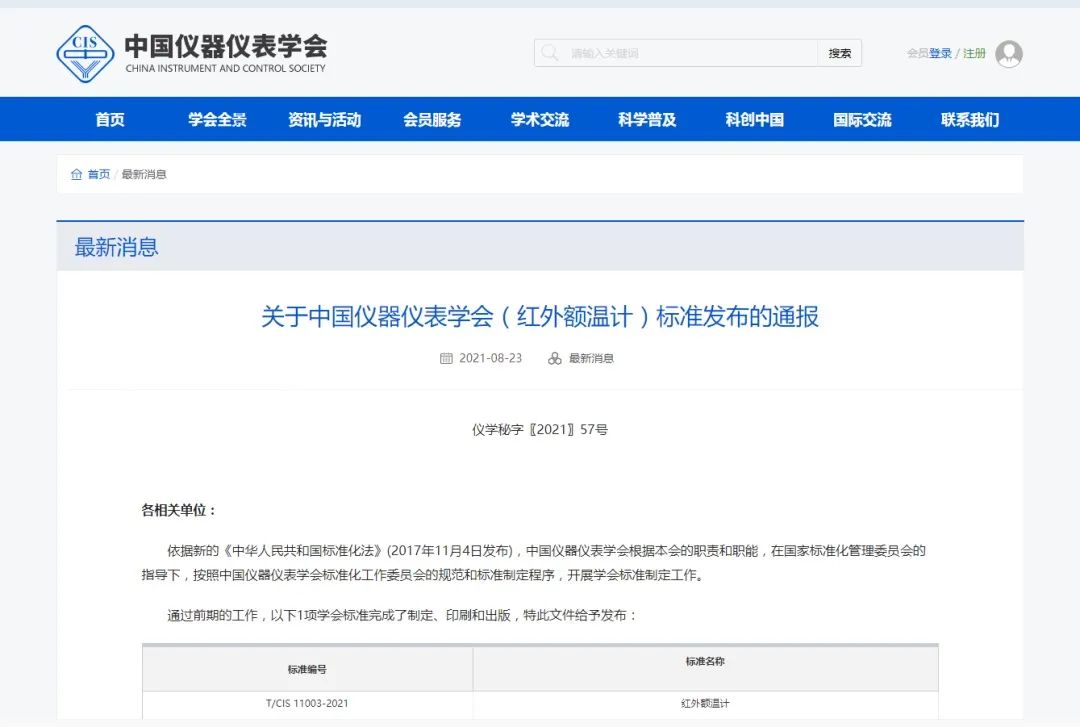The width and height of the screenshot is (1080, 727).
Task: Open the 国际交流 menu item
Action: 862,120
